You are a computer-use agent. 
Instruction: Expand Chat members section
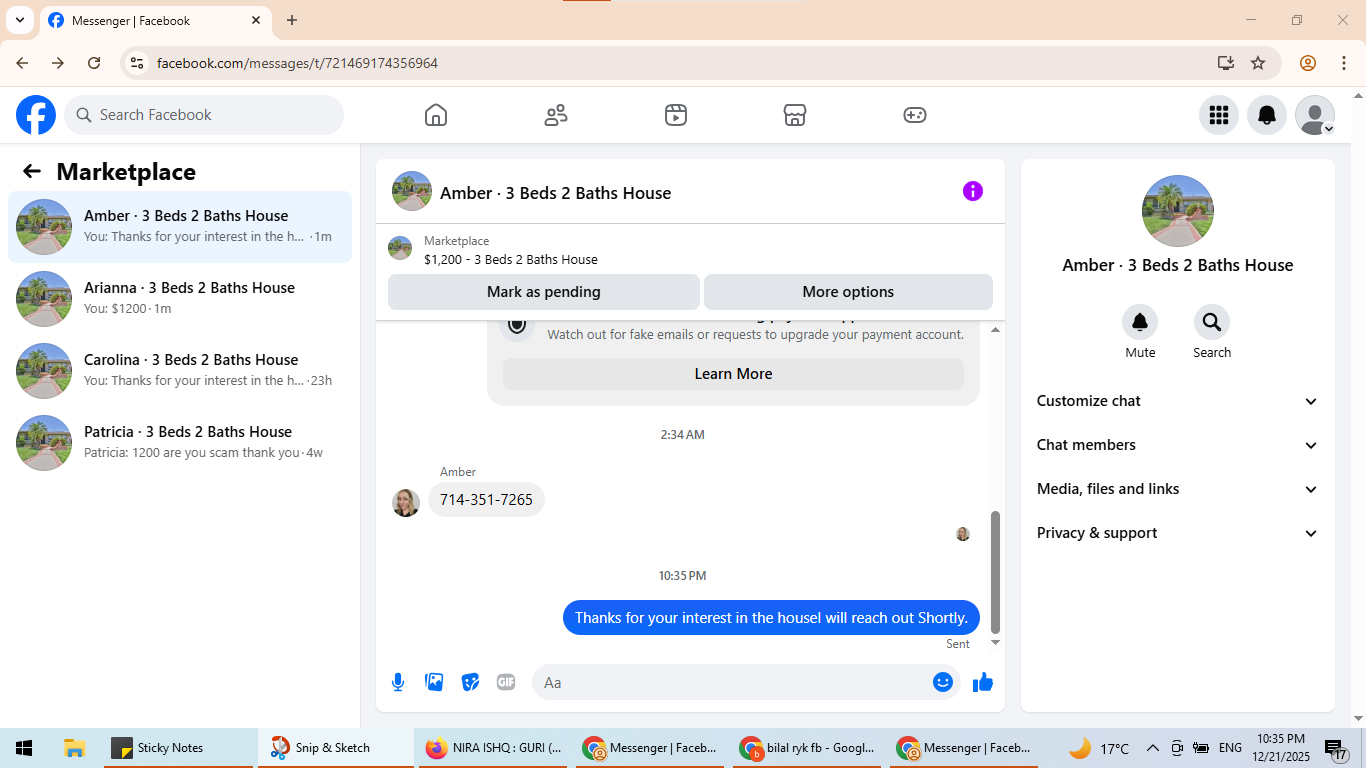[1178, 445]
